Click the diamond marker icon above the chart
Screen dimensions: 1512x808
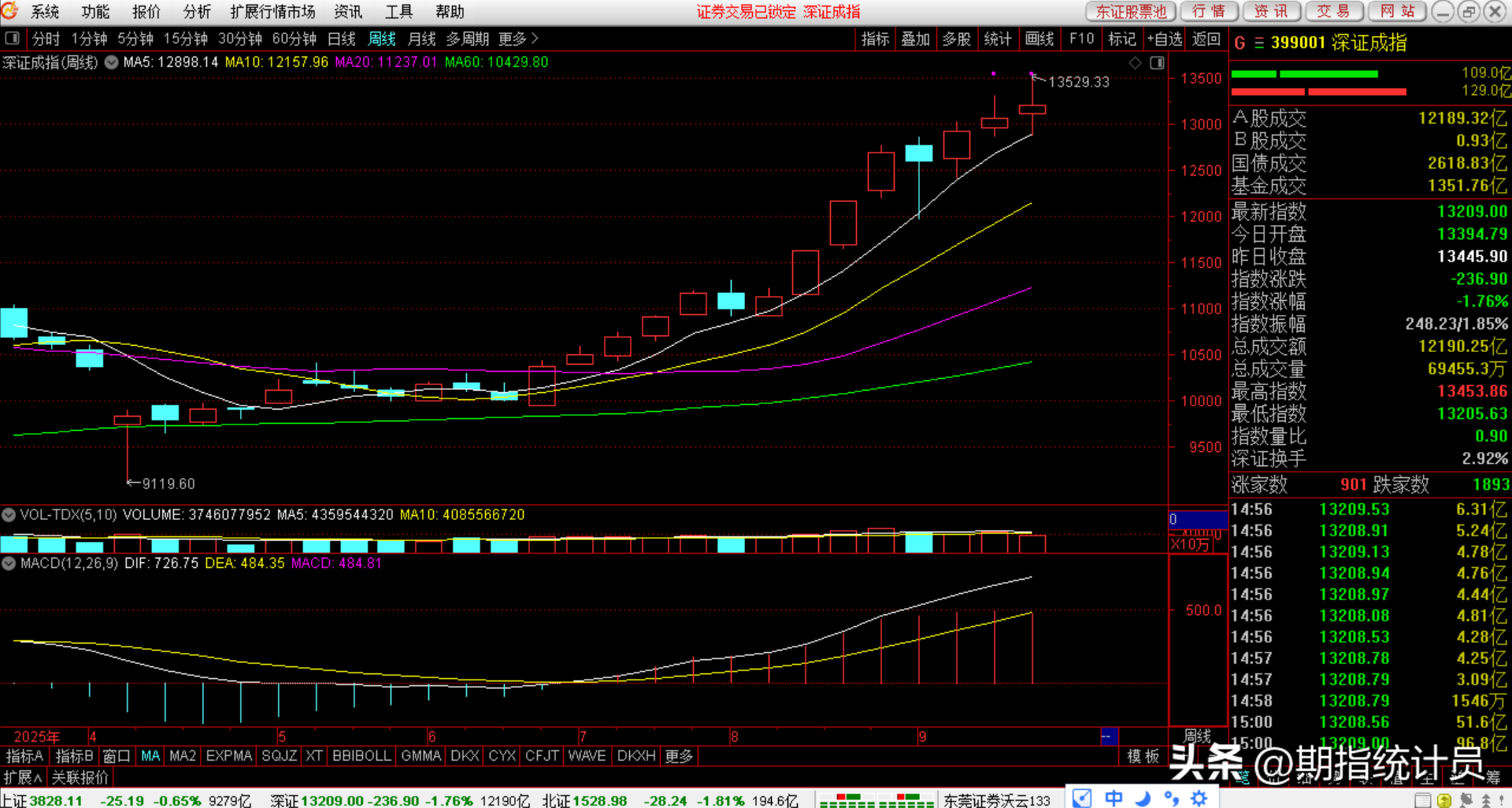tap(1135, 63)
